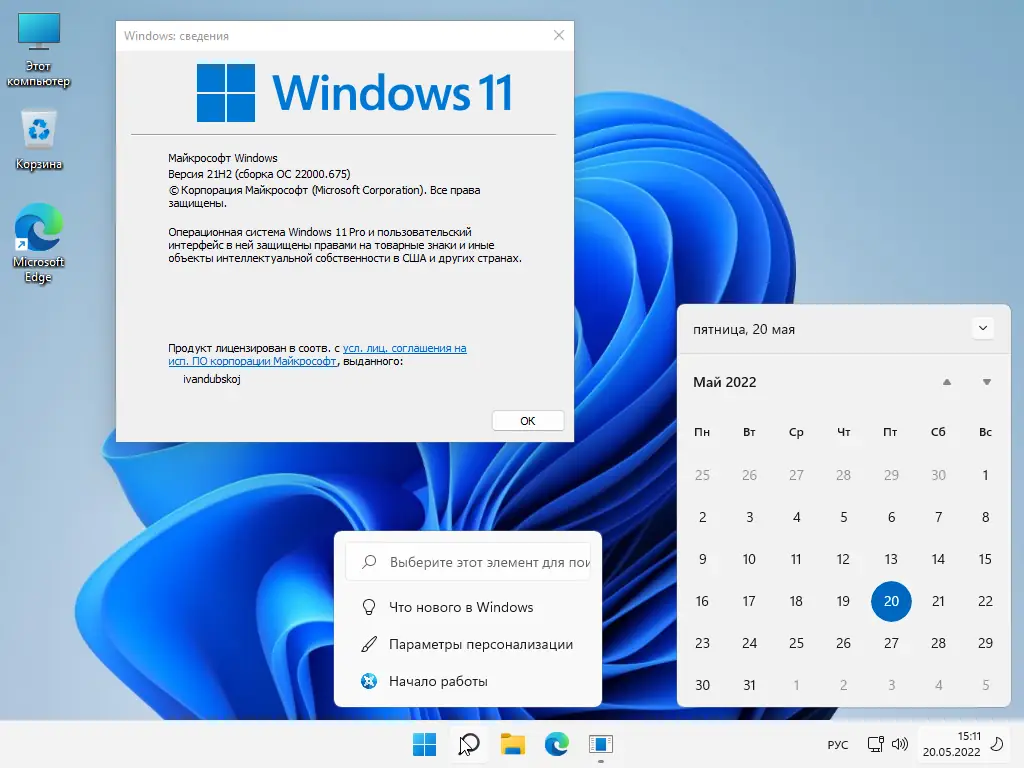Go to previous month with up arrow

[x=947, y=382]
